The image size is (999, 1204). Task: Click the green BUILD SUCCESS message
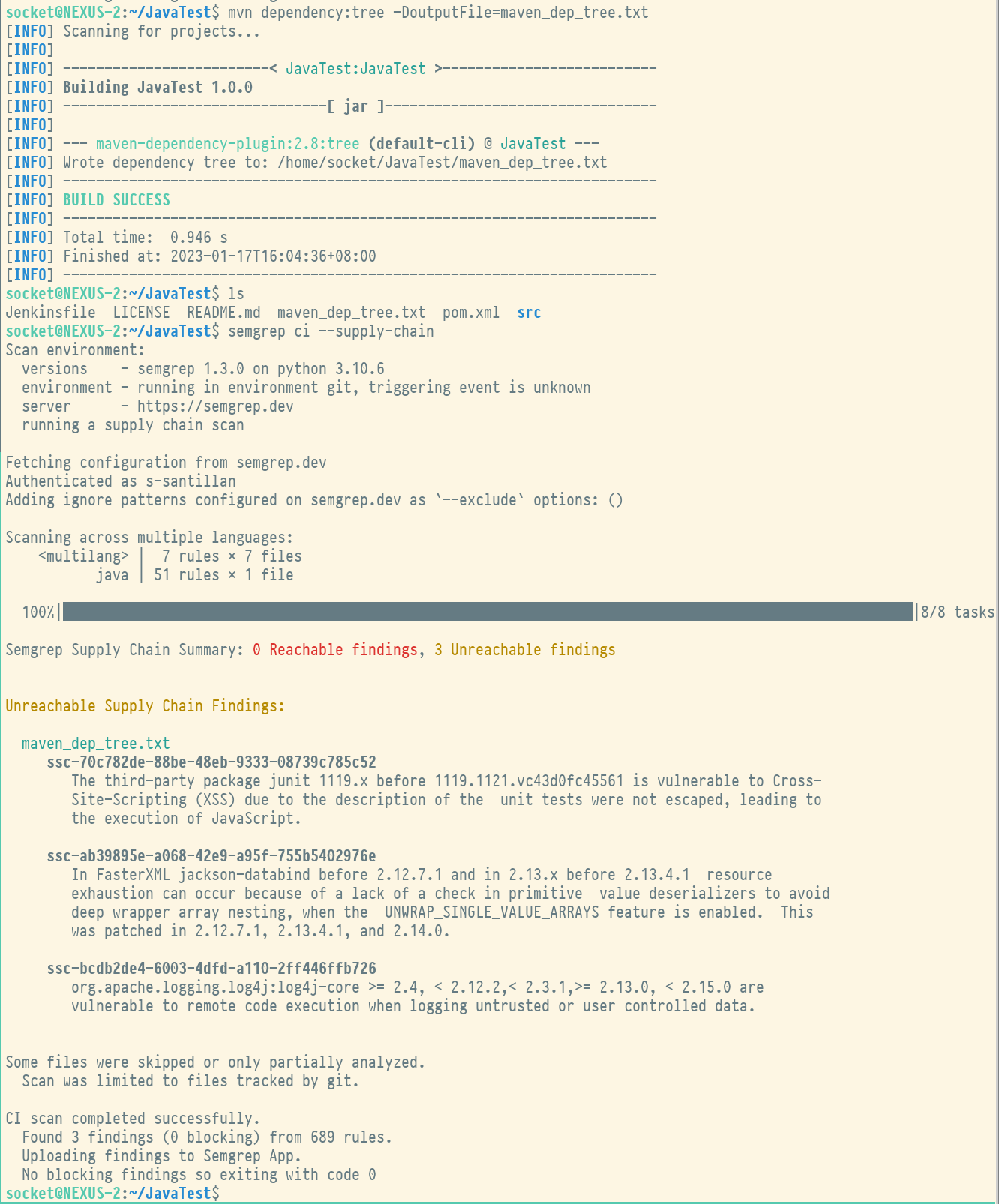(x=116, y=200)
